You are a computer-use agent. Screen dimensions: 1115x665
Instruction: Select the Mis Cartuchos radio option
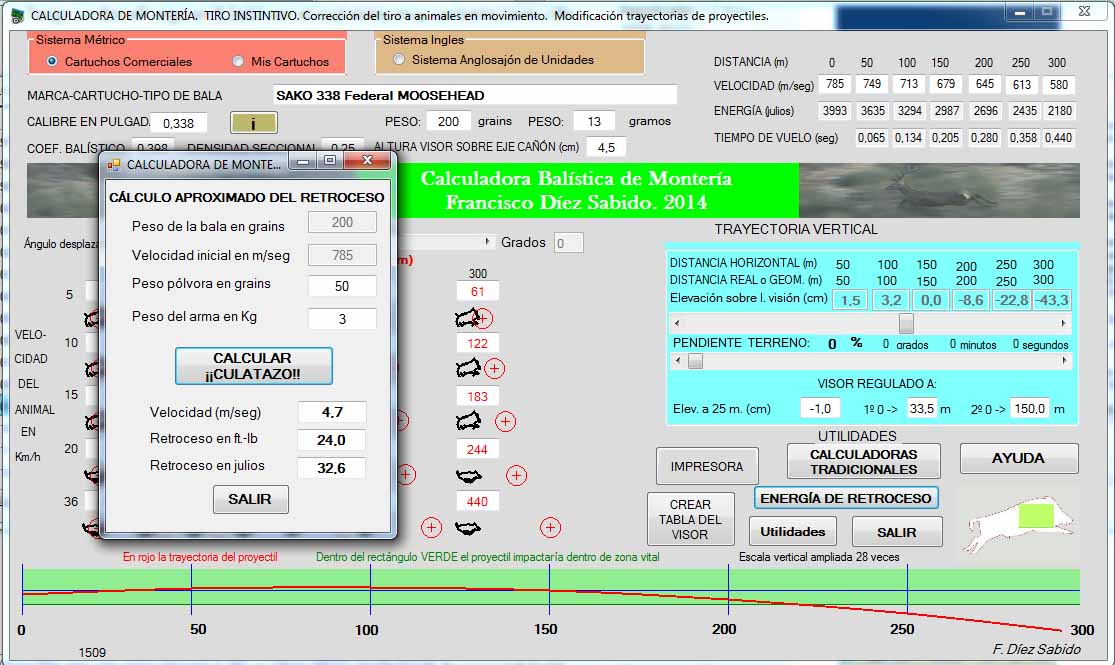tap(238, 61)
